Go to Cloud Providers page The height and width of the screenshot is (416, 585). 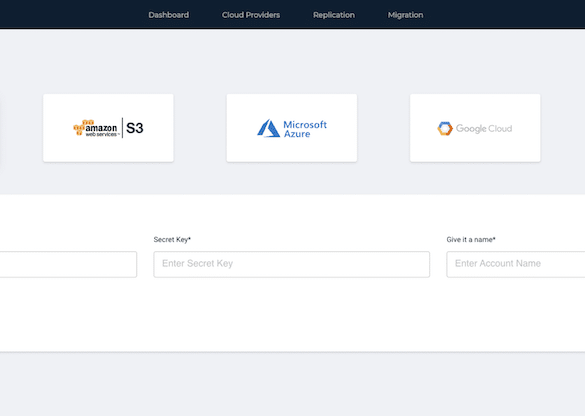[251, 15]
